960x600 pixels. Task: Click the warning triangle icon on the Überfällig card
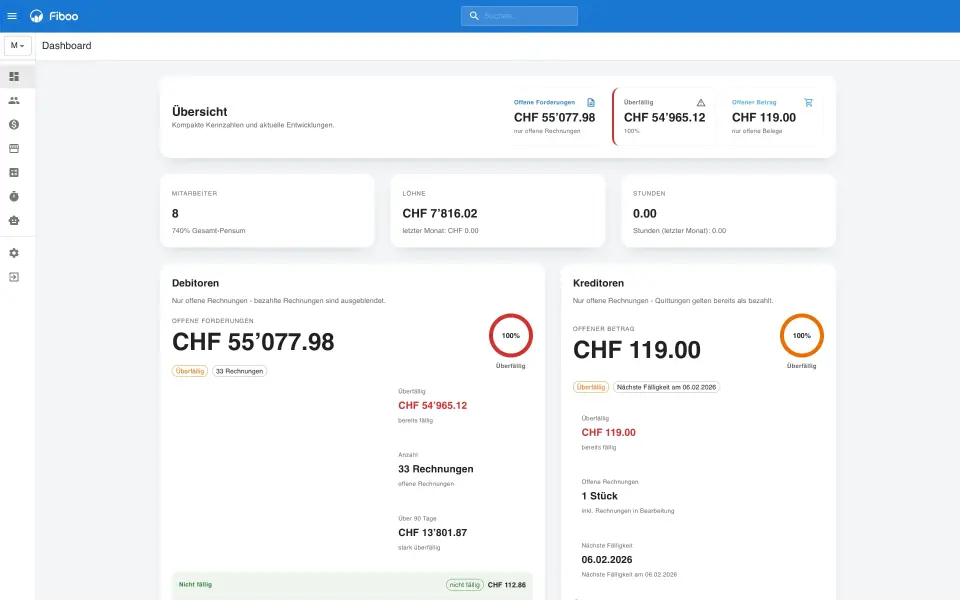[701, 102]
